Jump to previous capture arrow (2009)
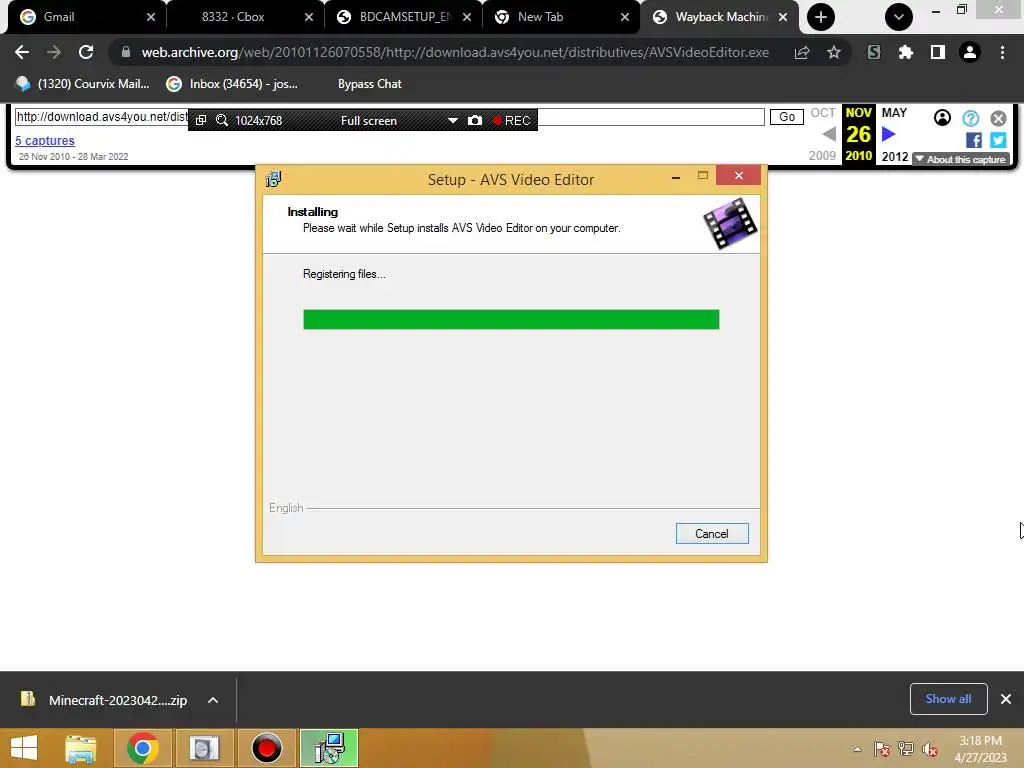Image resolution: width=1024 pixels, height=768 pixels. click(829, 135)
